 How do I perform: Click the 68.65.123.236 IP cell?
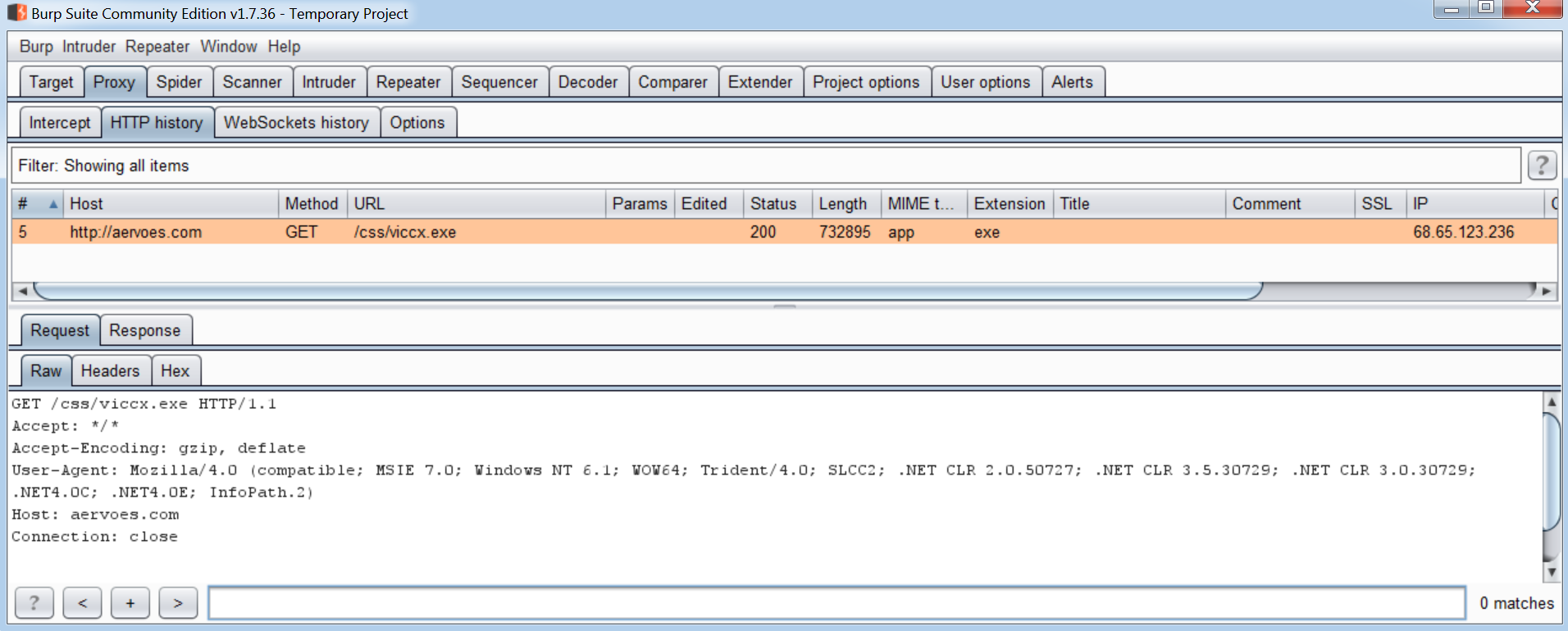(x=1475, y=232)
